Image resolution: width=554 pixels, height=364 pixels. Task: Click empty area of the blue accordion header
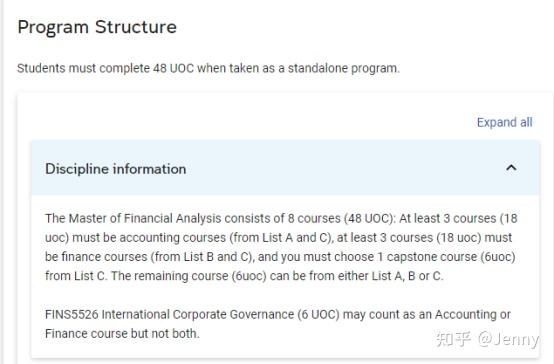coord(336,168)
